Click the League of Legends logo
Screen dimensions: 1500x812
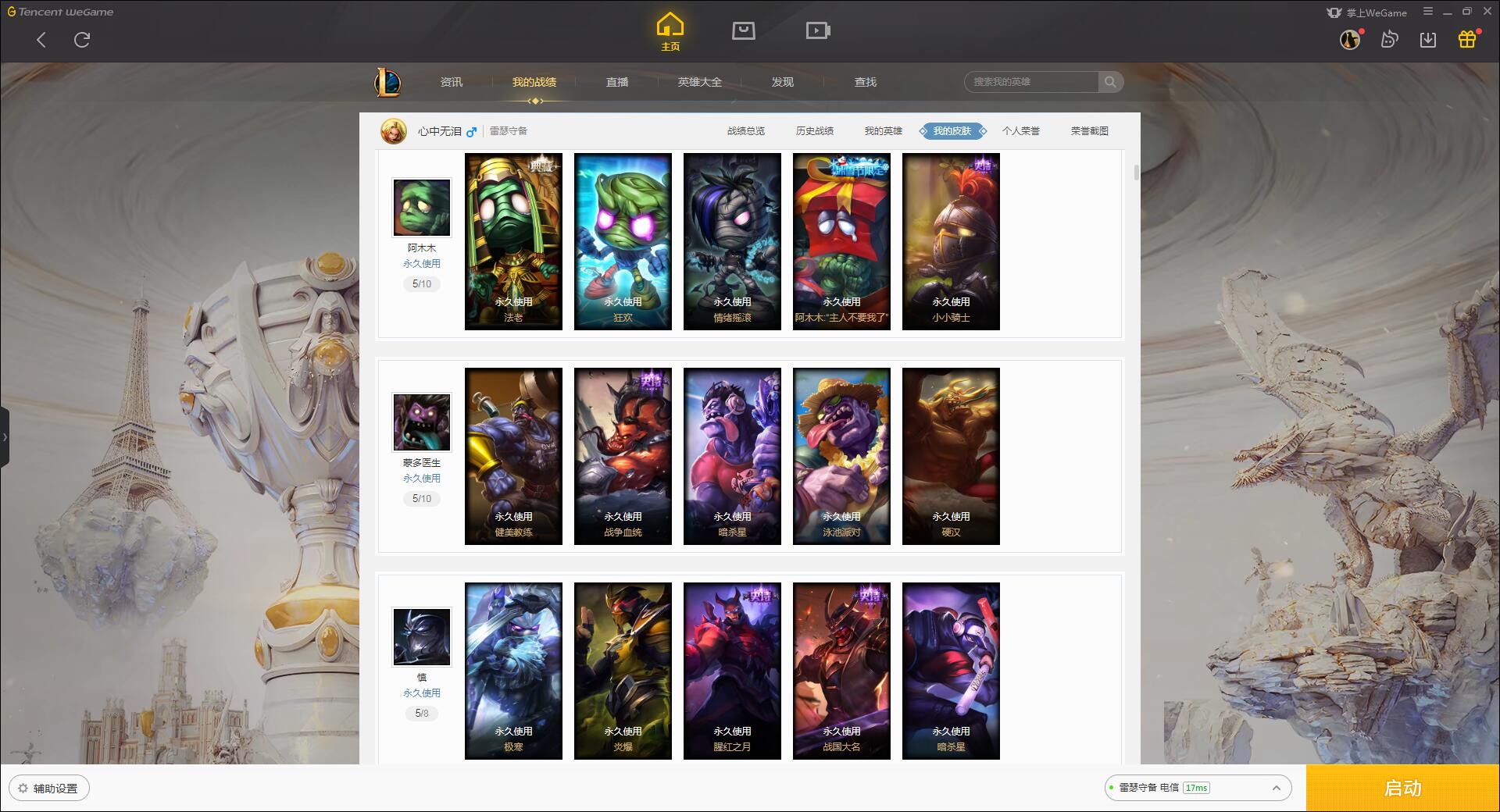pos(387,82)
